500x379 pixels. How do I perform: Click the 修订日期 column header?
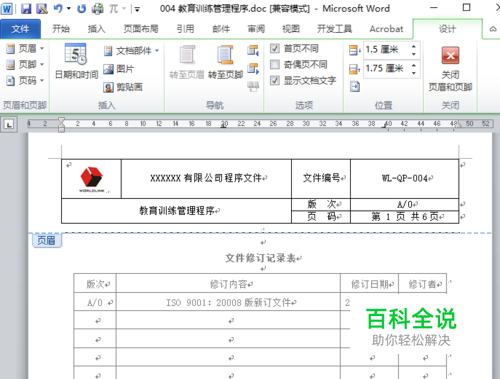pos(370,284)
